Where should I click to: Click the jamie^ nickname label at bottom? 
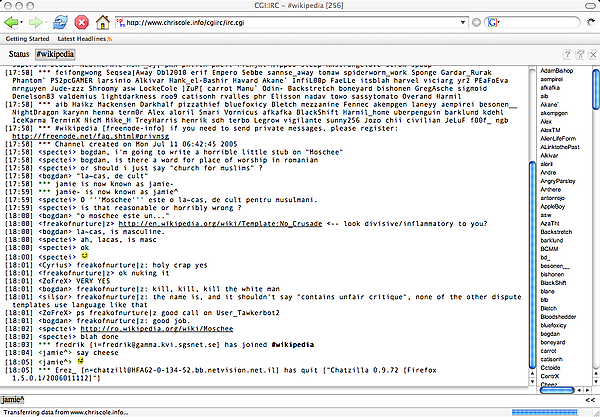click(x=13, y=400)
